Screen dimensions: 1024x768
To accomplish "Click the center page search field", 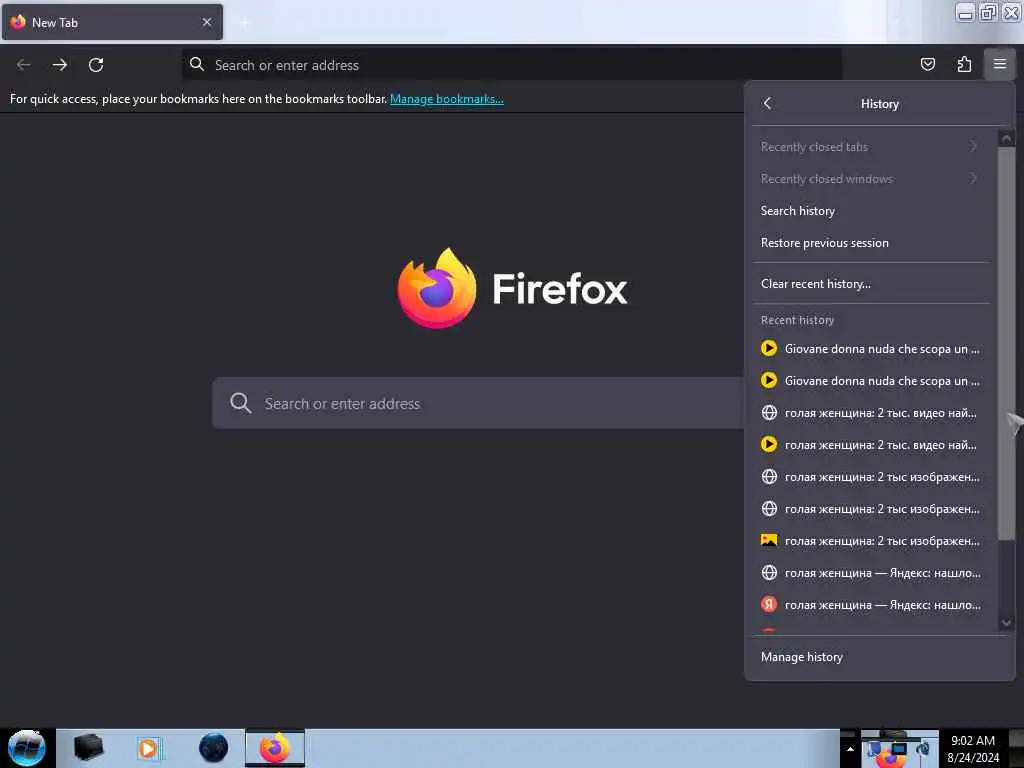I will coord(478,403).
